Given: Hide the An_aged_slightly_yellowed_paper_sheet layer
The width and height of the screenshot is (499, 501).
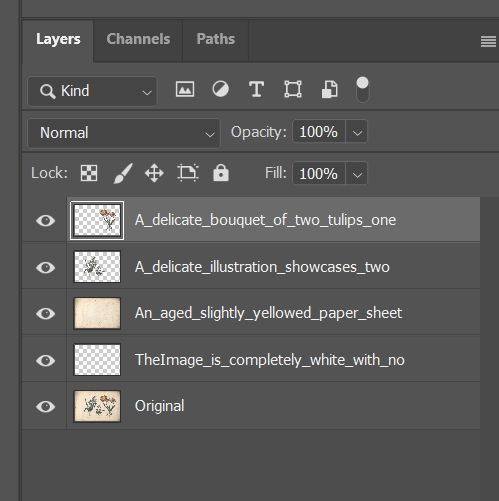Looking at the screenshot, I should [45, 313].
